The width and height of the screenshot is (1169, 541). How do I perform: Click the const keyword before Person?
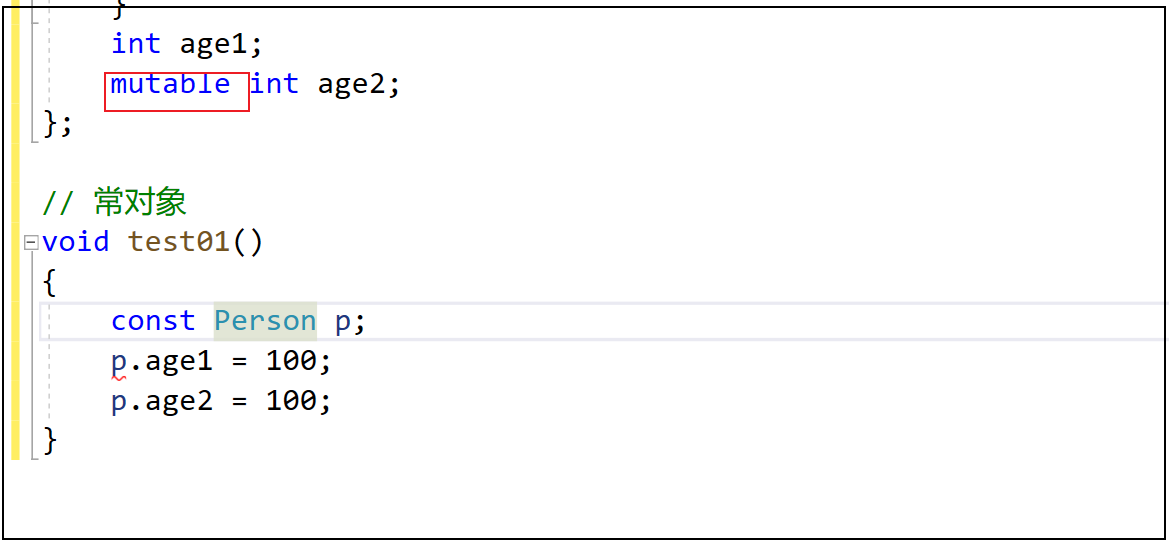coord(152,321)
